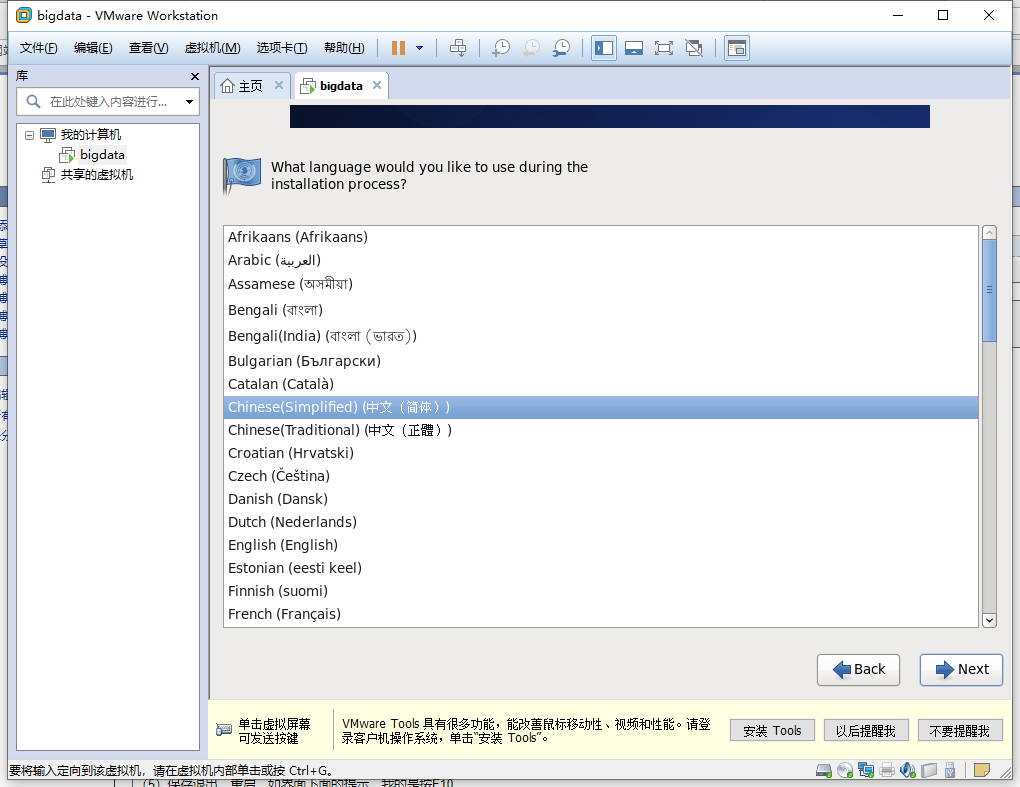Choose Estonian language in the list

[x=600, y=568]
